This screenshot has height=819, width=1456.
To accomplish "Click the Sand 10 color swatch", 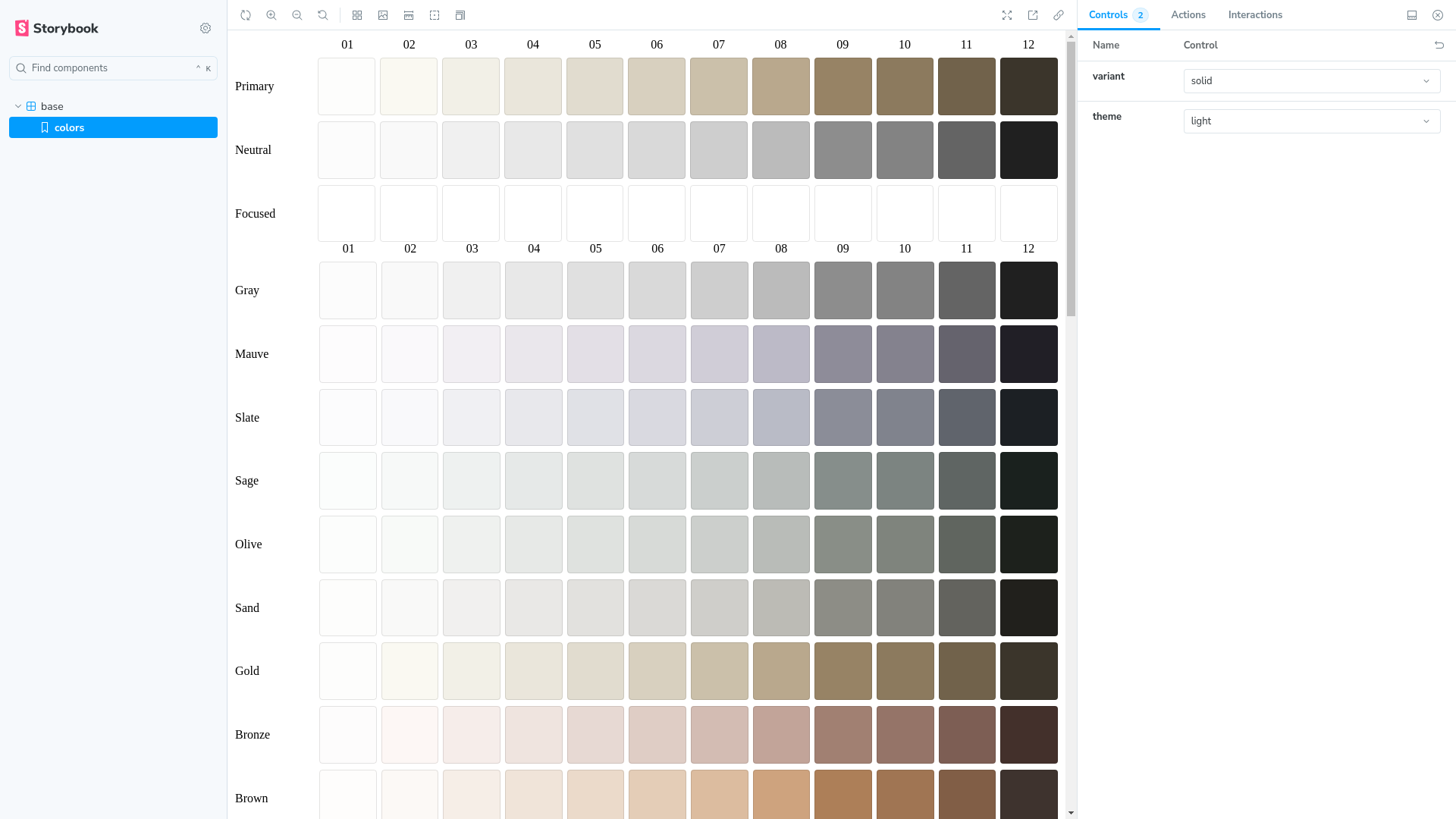I will [905, 608].
